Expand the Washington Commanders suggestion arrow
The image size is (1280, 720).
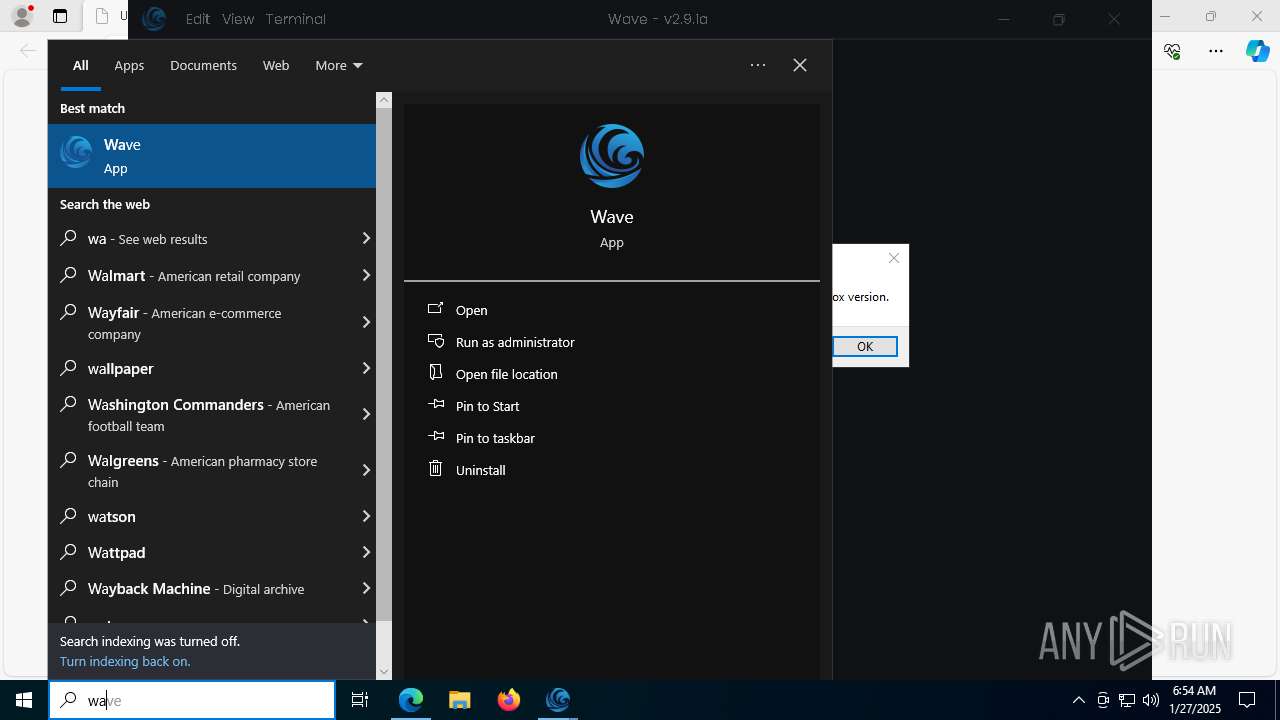366,414
